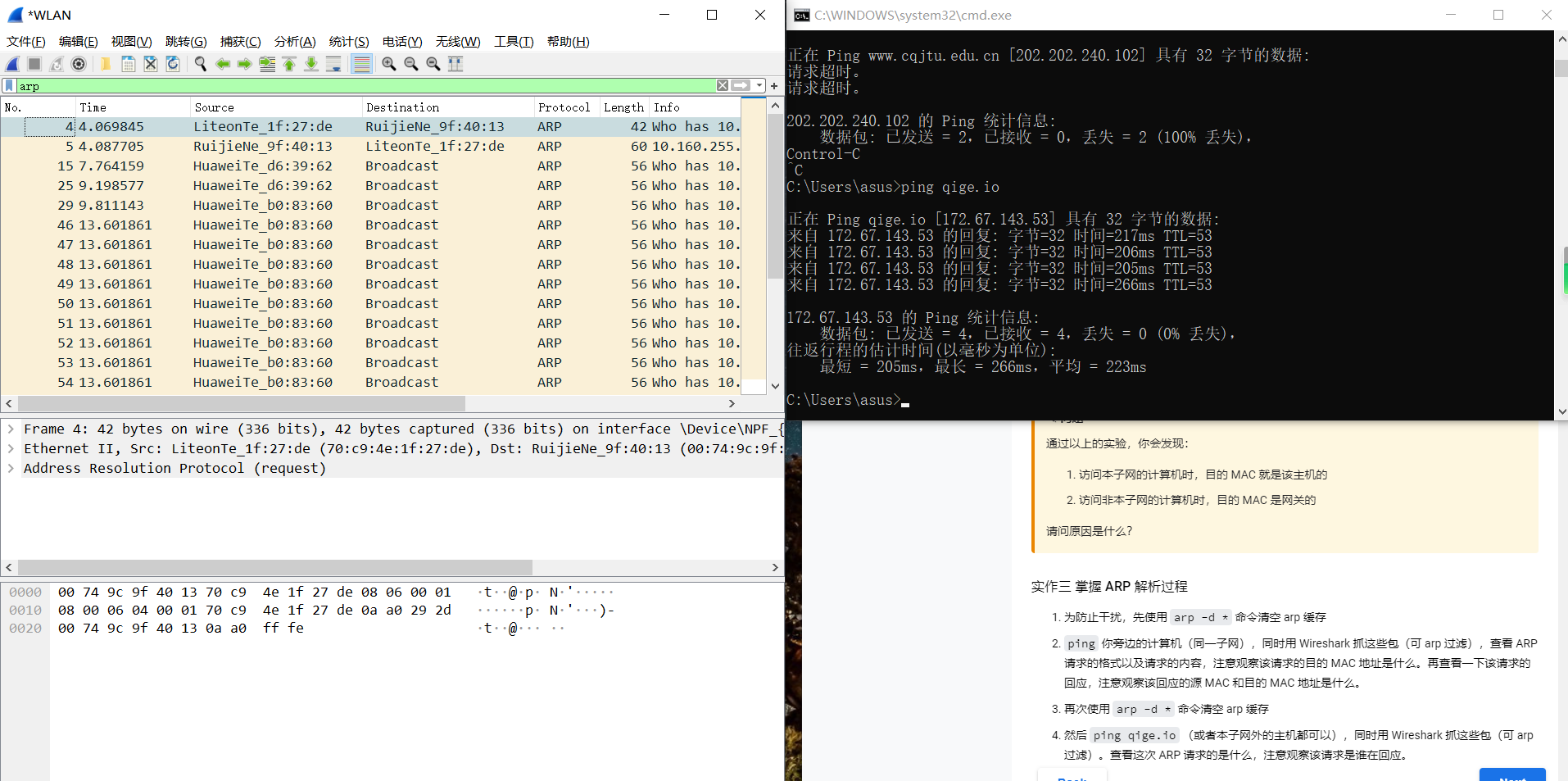Sort packets by the No. column

point(39,107)
